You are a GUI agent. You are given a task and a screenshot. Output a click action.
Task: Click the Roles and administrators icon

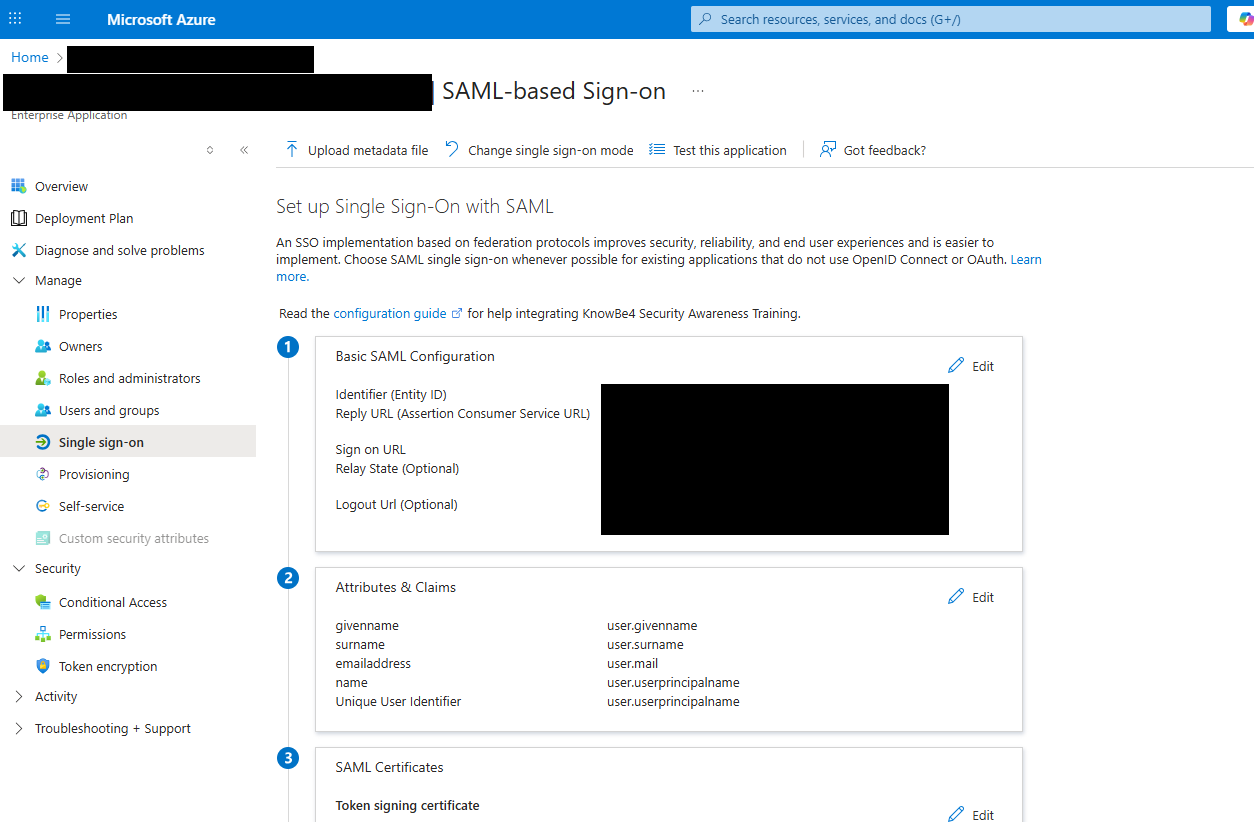(x=42, y=378)
